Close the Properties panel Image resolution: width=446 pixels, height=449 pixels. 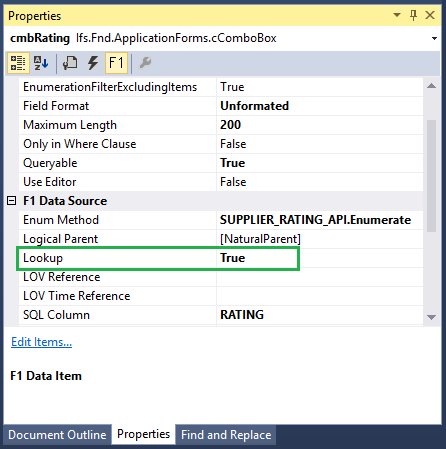[x=430, y=15]
